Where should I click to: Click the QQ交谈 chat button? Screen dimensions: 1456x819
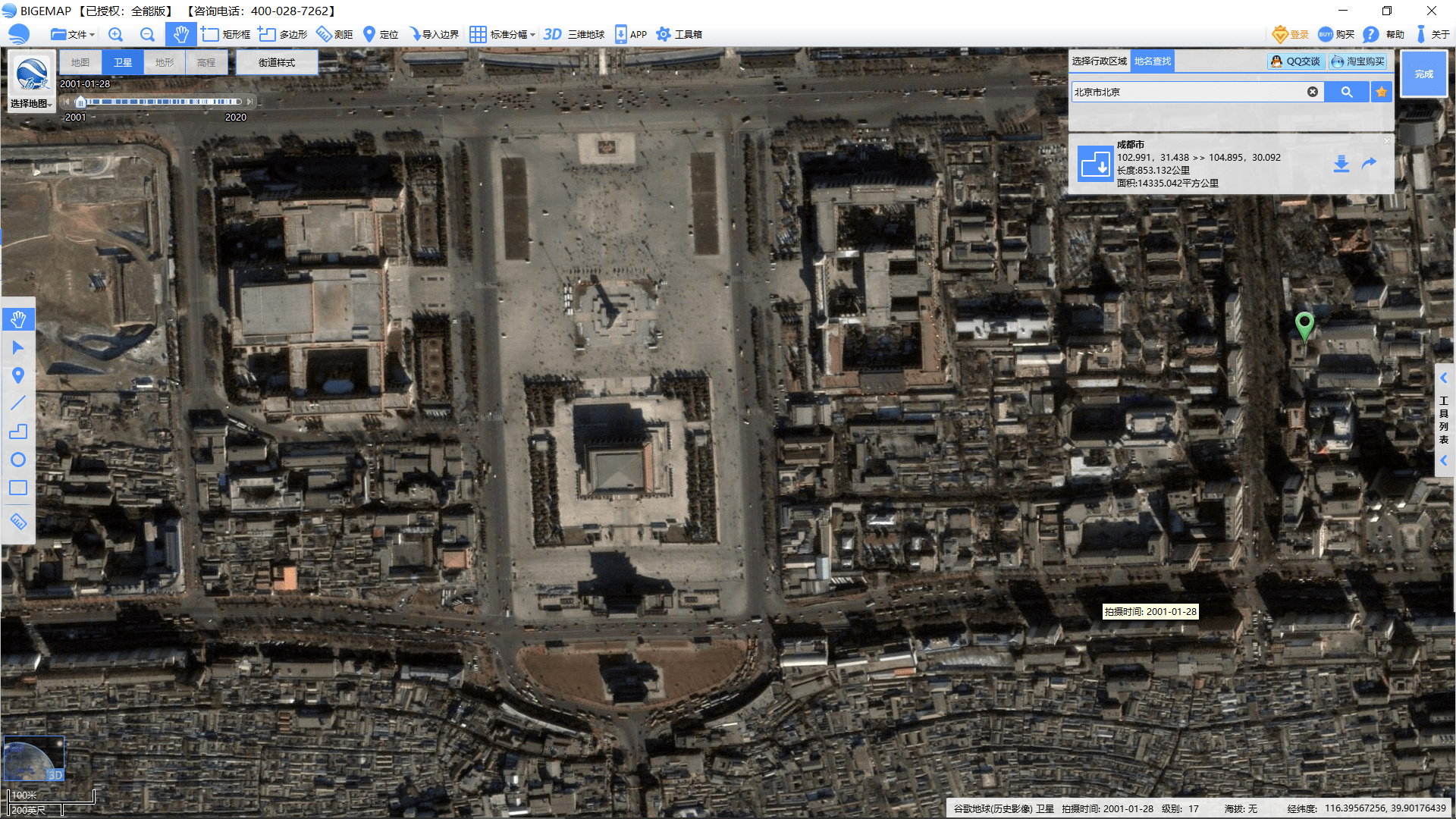click(x=1296, y=61)
